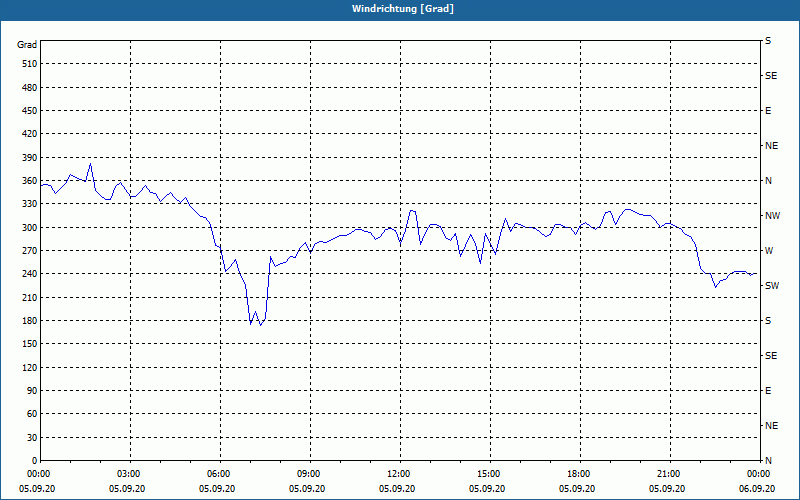Click the 270 degree axis label
This screenshot has height=500, width=800.
tap(30, 251)
